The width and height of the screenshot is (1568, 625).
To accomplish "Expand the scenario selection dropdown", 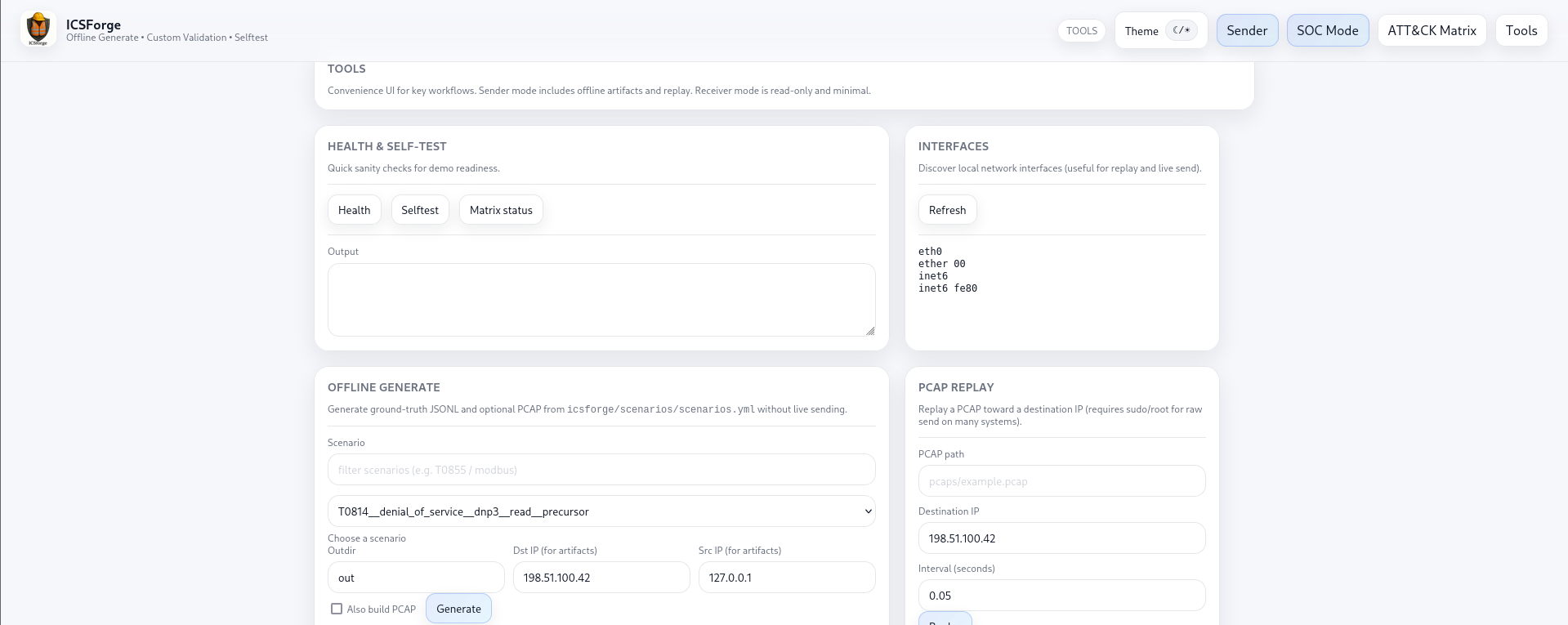I will (601, 511).
